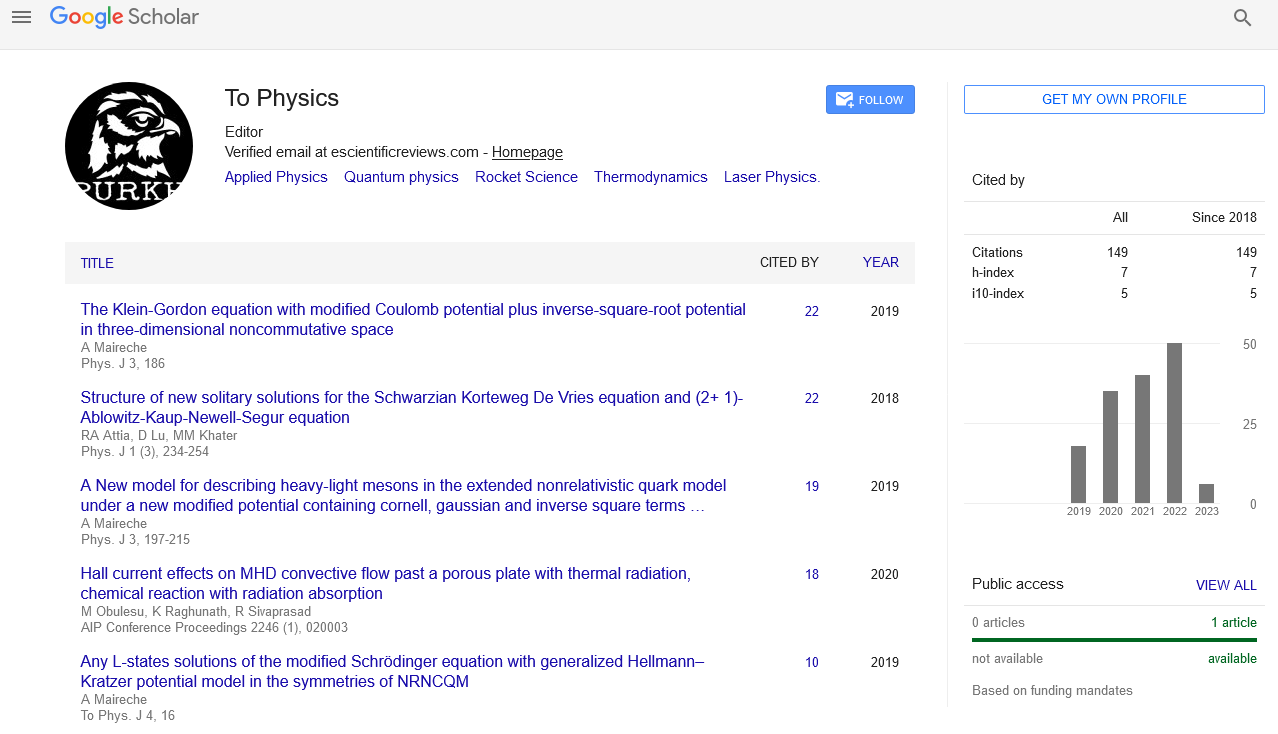Screen dimensions: 1278x734
Task: View the 10 citations of L-states article
Action: [812, 662]
